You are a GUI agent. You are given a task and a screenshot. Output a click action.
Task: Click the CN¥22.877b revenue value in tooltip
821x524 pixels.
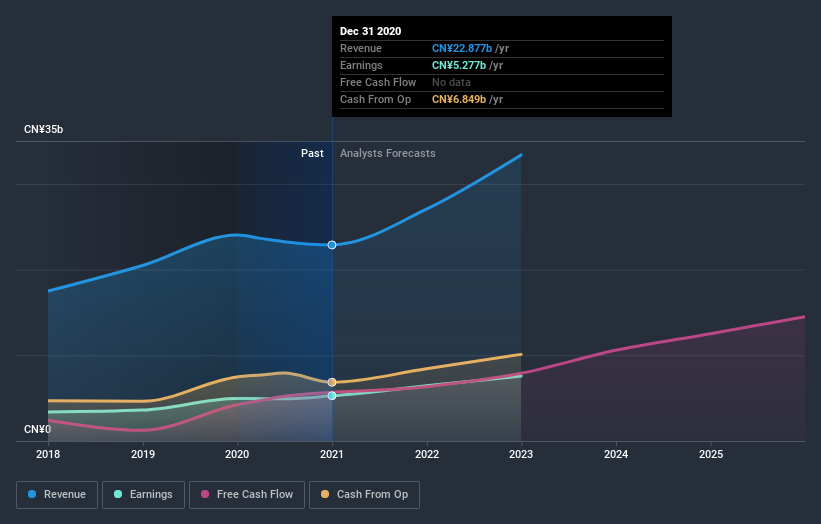click(462, 48)
